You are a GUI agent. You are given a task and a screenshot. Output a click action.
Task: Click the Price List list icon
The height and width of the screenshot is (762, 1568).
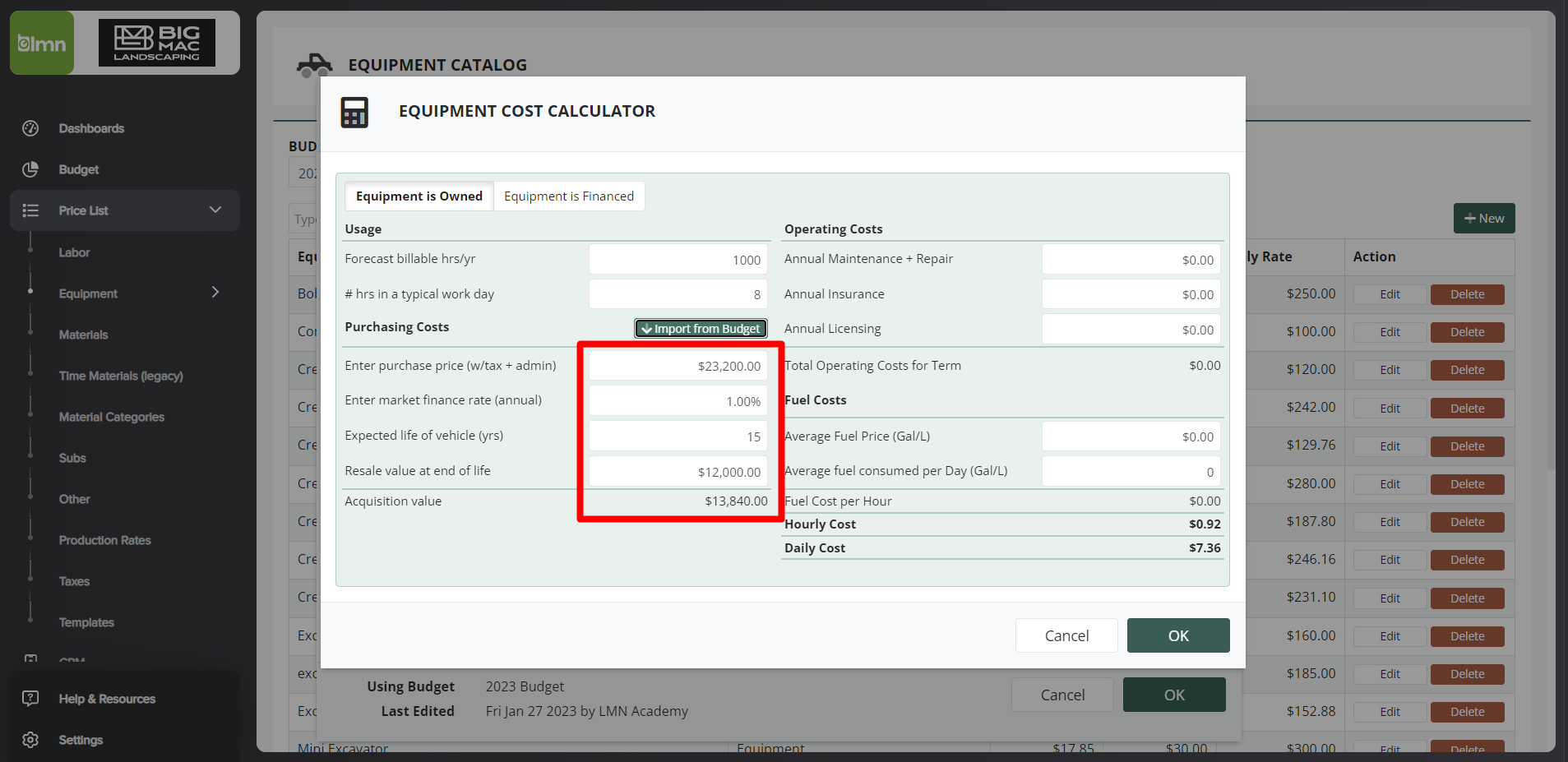pyautogui.click(x=30, y=210)
